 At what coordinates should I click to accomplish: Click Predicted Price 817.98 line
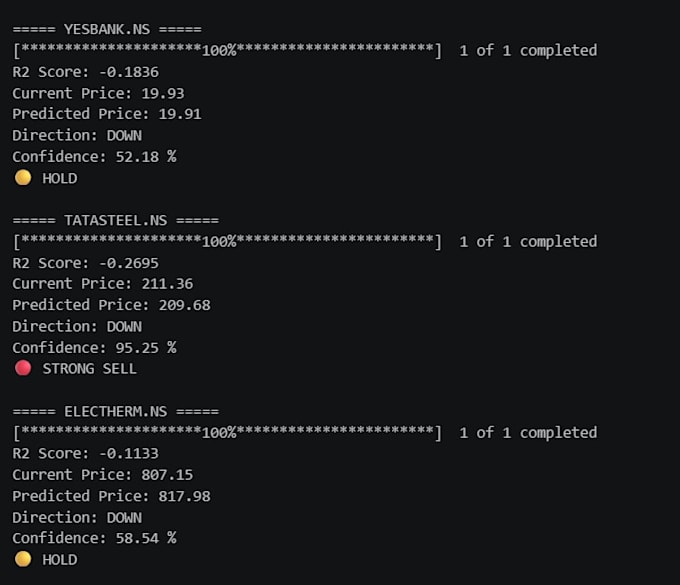[x=111, y=496]
